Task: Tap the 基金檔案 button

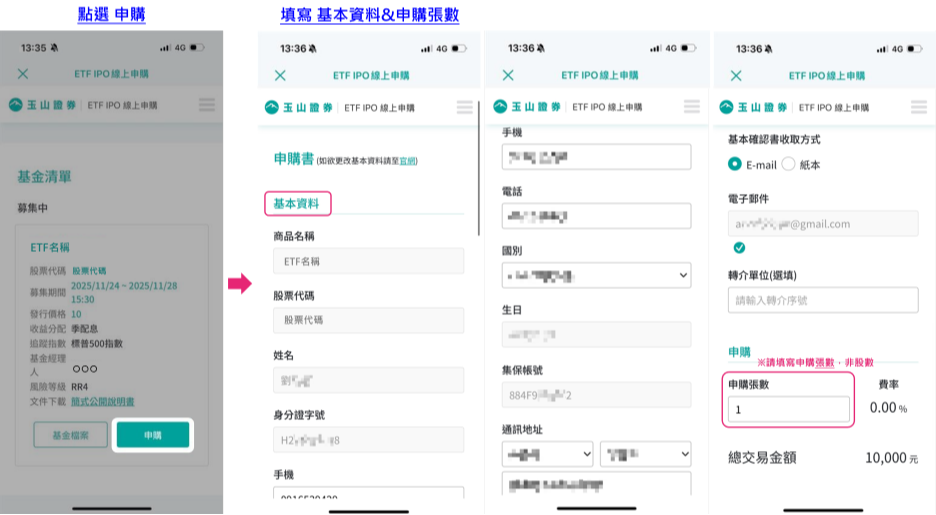Action: (x=70, y=435)
